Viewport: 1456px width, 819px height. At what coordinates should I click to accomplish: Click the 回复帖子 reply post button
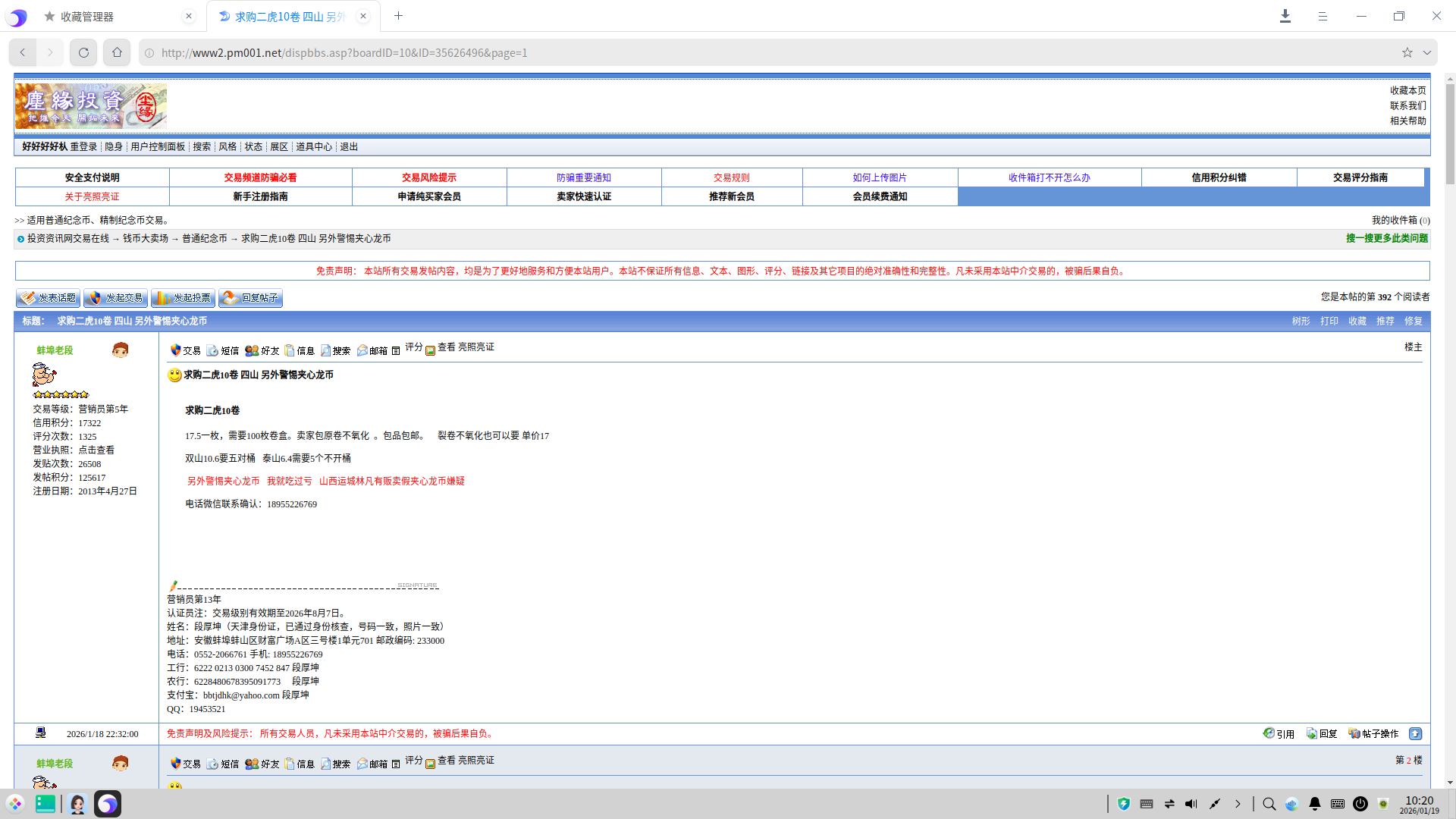pos(250,298)
